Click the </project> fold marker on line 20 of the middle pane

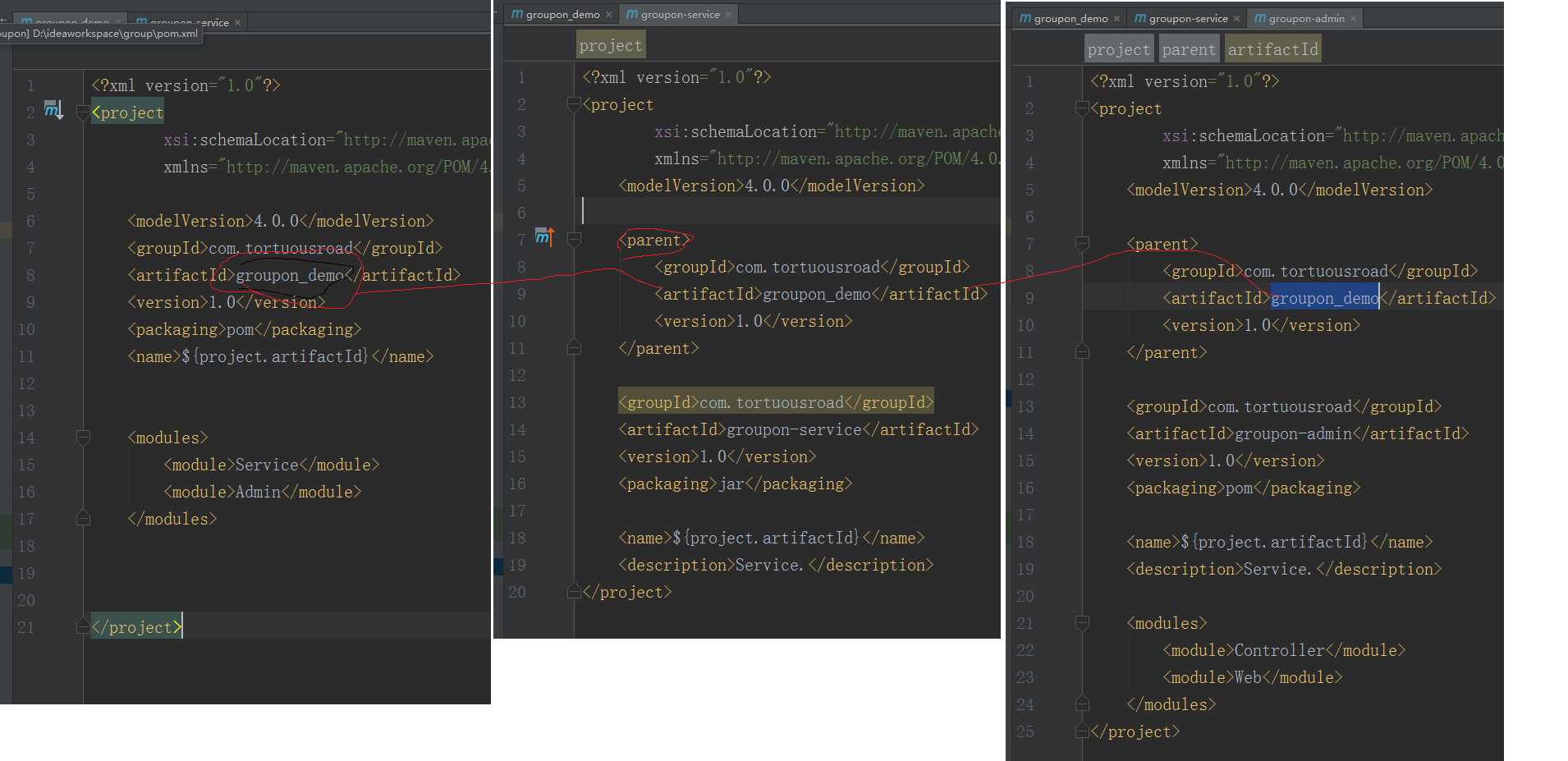pyautogui.click(x=574, y=591)
